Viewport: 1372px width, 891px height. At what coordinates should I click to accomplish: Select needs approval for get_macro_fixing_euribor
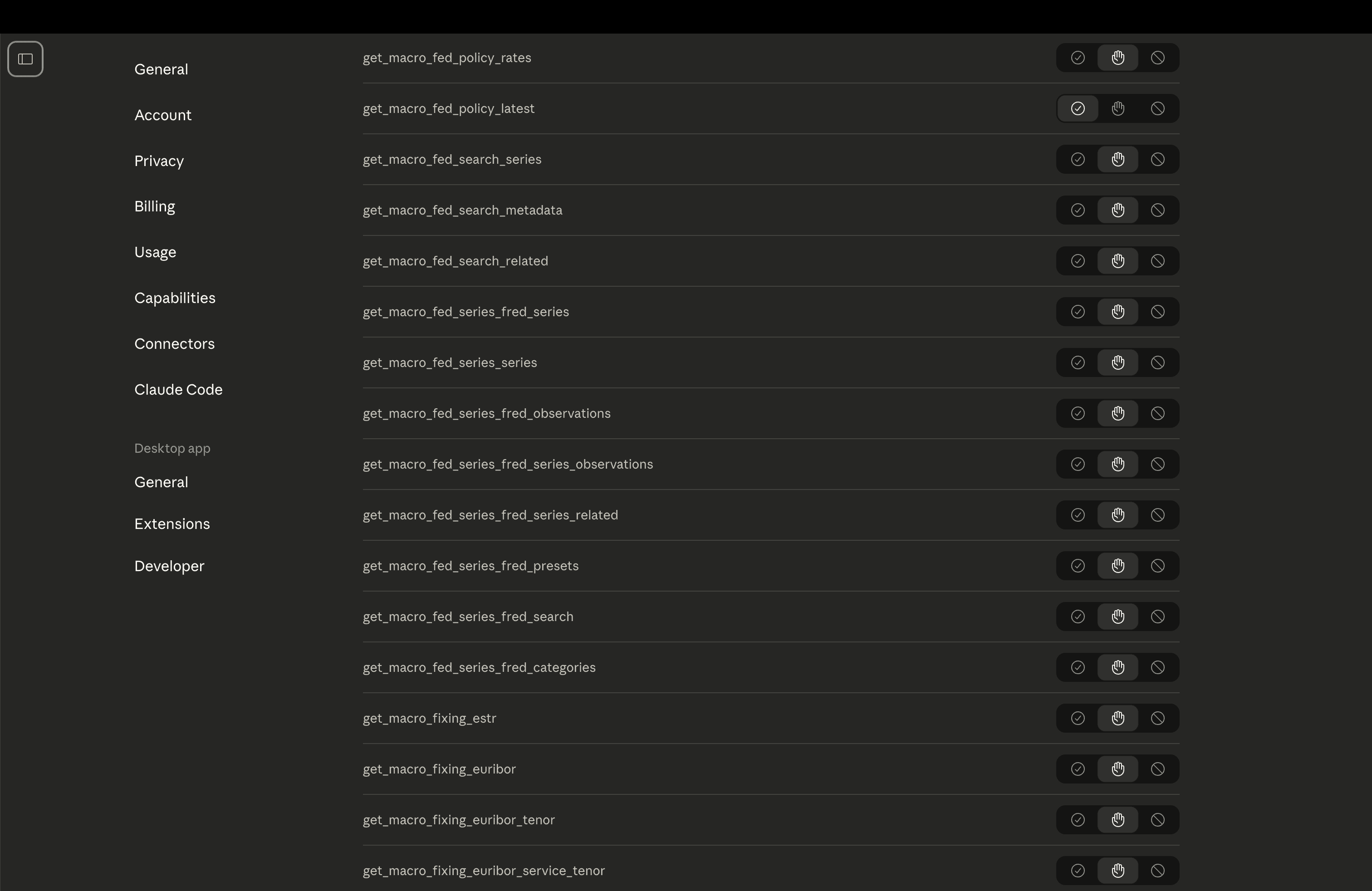pyautogui.click(x=1118, y=769)
